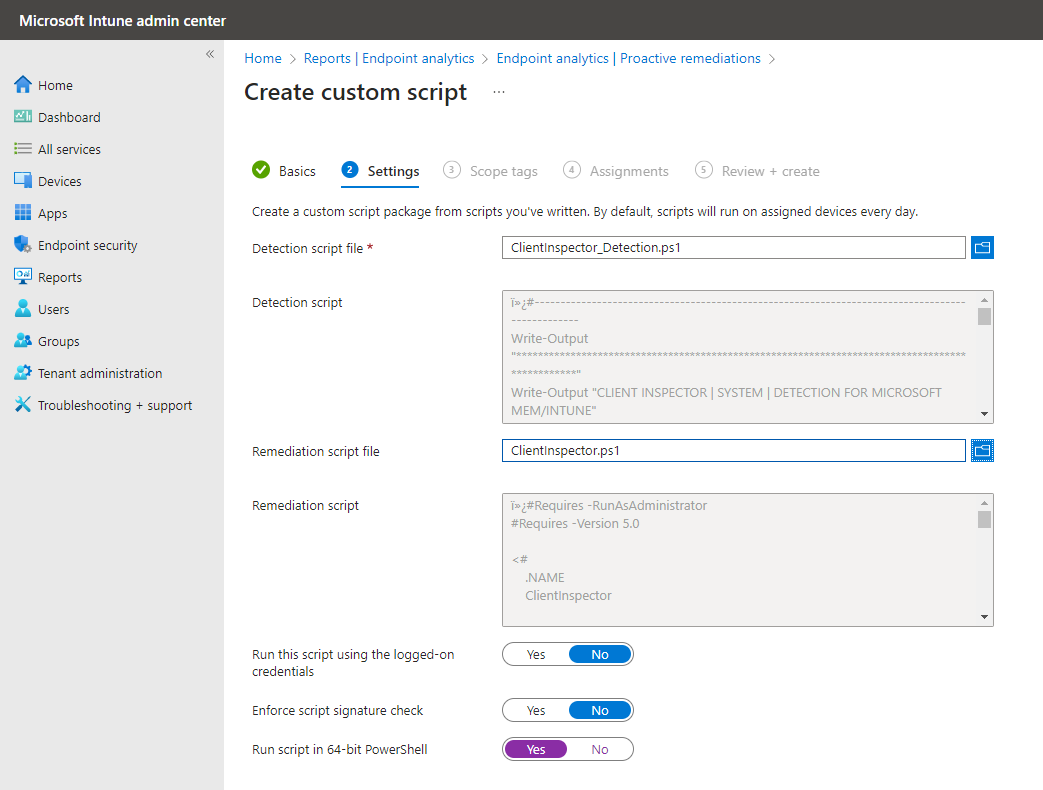This screenshot has width=1043, height=790.
Task: Open Endpoint analytics | Proactive remediations breadcrumb
Action: point(629,59)
